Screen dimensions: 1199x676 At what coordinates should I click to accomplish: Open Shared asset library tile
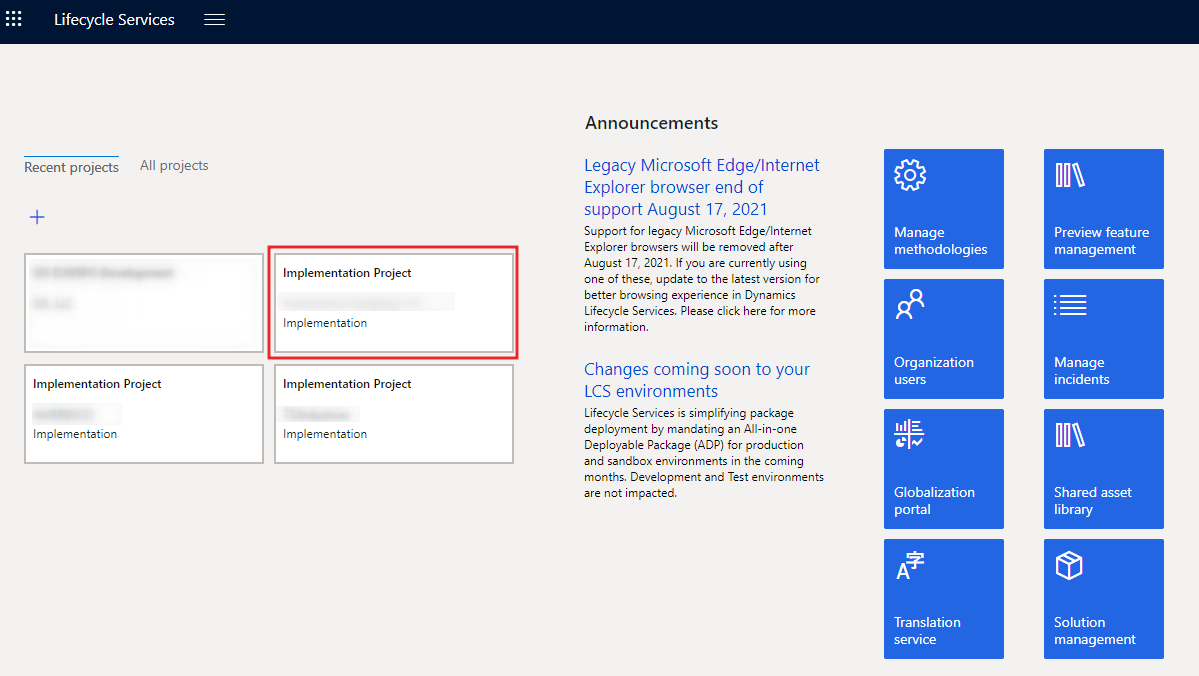[x=1103, y=469]
